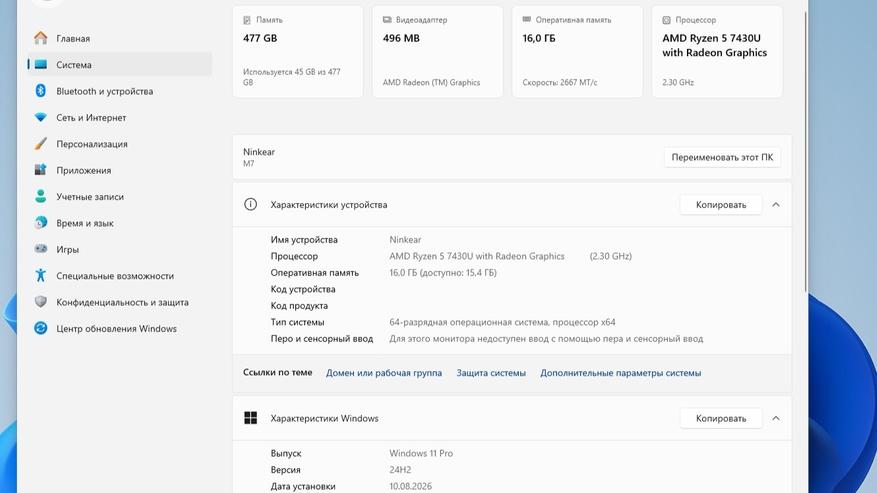Viewport: 877px width, 493px height.
Task: Open Время и язык settings
Action: click(x=119, y=223)
